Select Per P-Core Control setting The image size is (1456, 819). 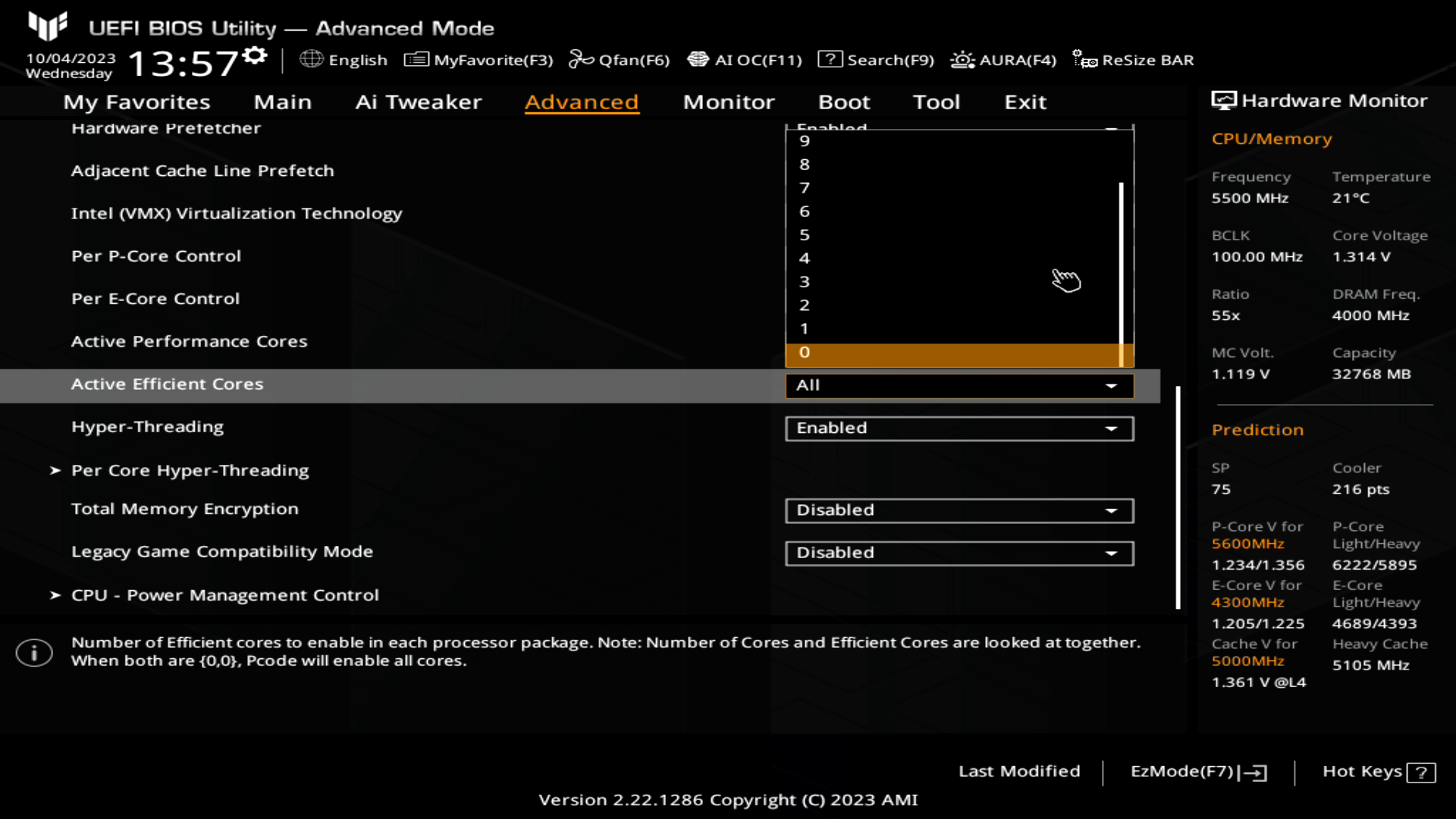coord(155,256)
